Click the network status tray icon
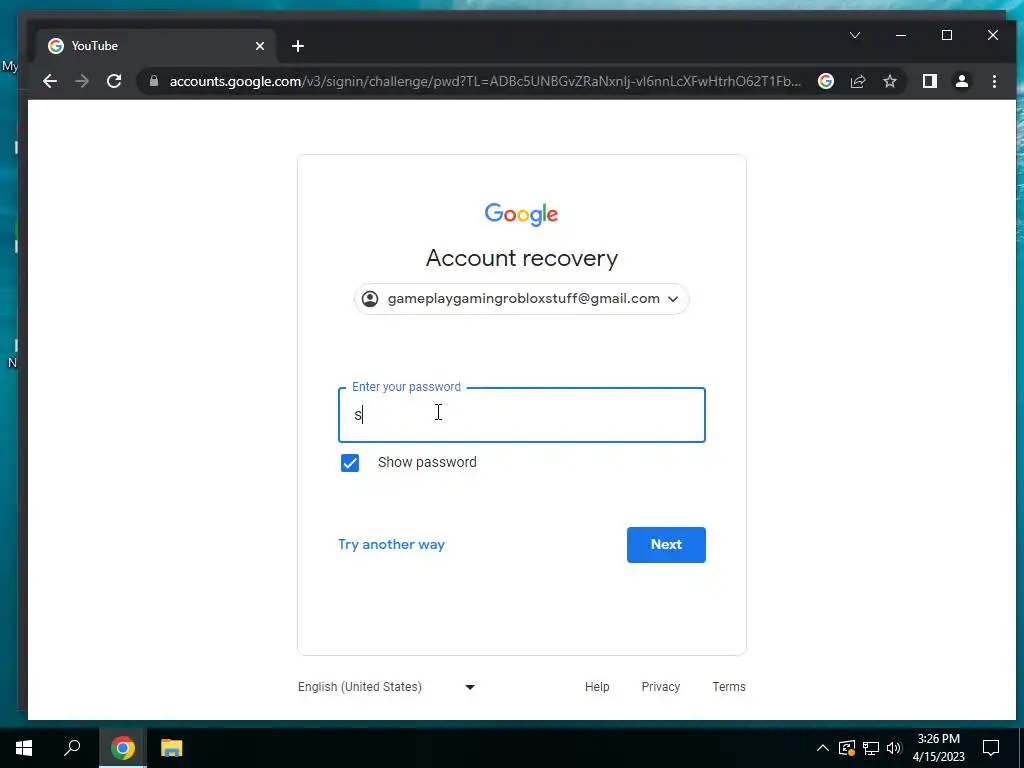Viewport: 1024px width, 768px height. [x=871, y=748]
